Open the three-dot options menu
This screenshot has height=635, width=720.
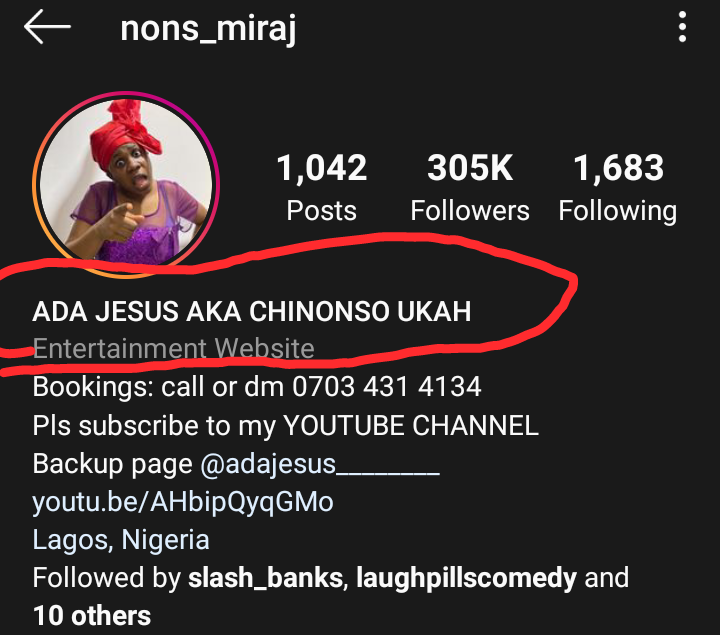682,27
